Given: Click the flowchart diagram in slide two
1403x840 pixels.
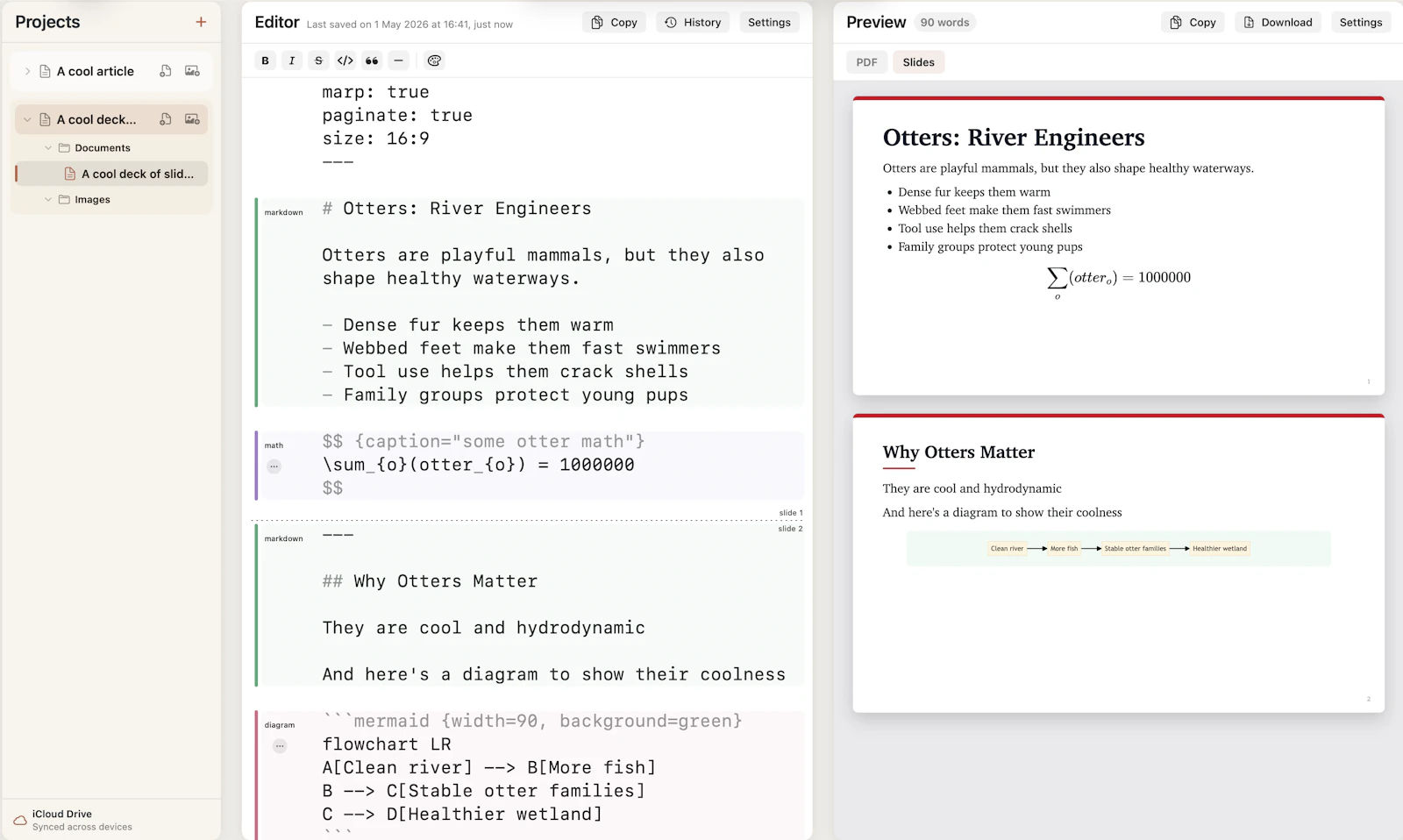Looking at the screenshot, I should click(x=1118, y=549).
